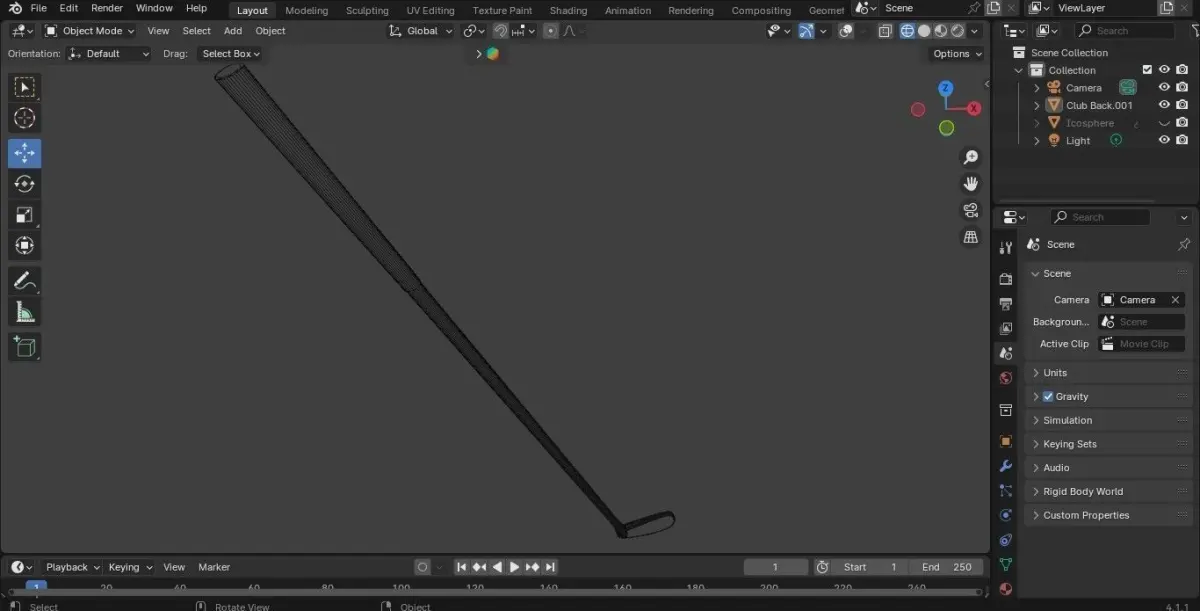Screen dimensions: 1200x611
Task: Open the Collection properties tab
Action: 1006,410
